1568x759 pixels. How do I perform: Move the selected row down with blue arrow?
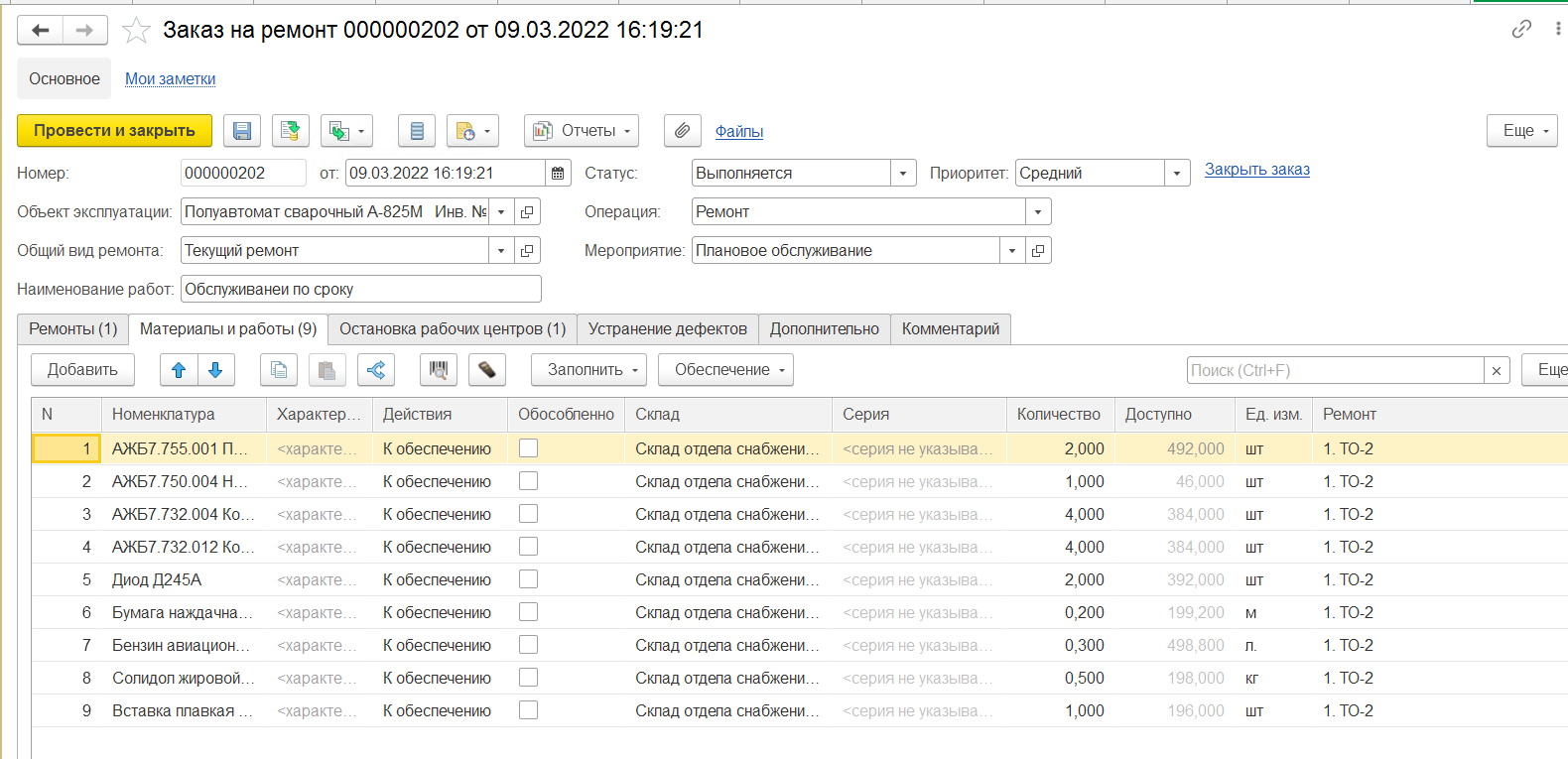(215, 370)
